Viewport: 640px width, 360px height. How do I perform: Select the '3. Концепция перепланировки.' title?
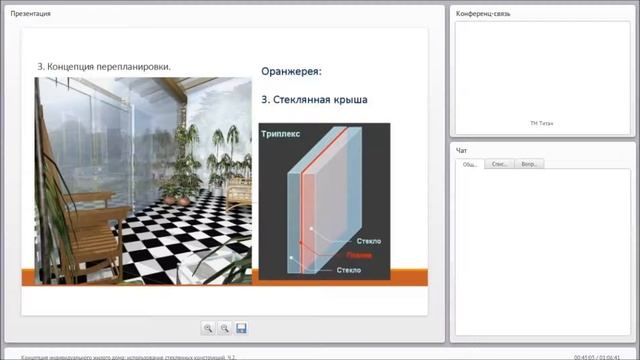104,67
